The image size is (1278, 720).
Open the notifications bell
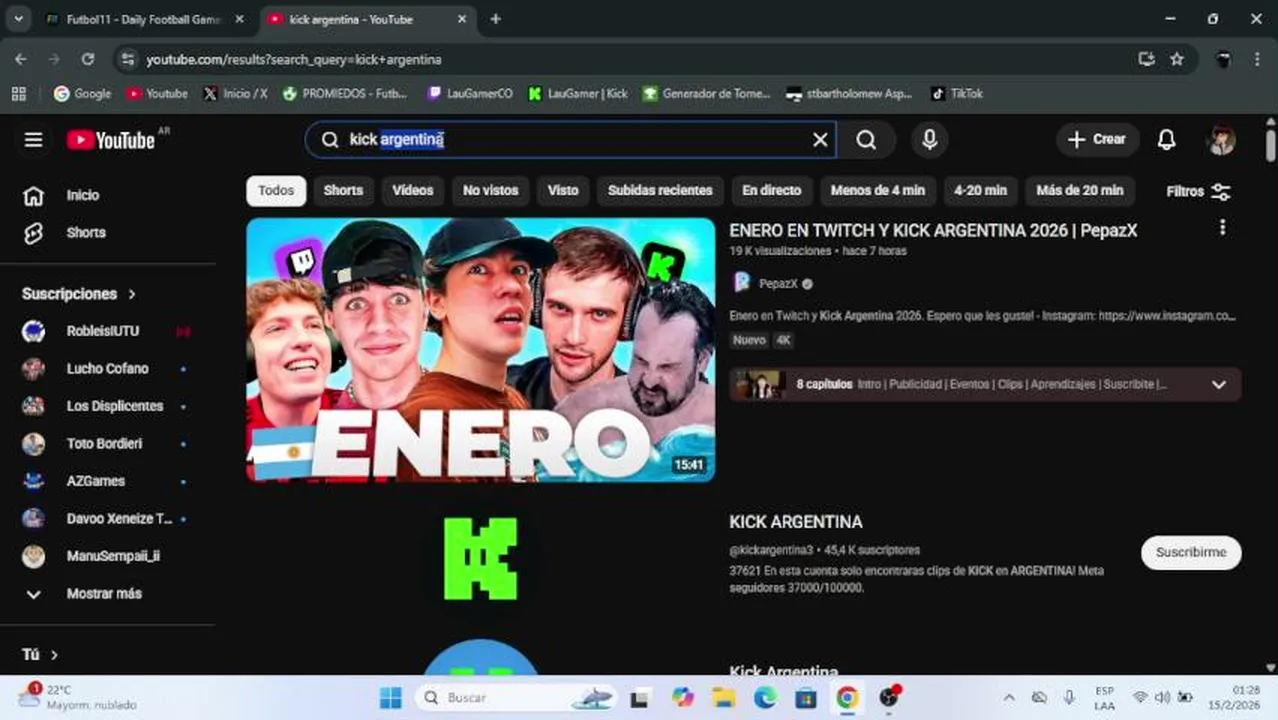1166,140
